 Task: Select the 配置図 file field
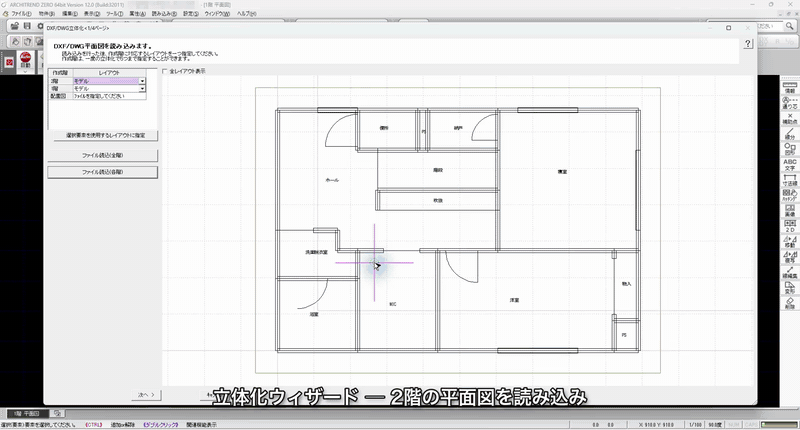click(109, 96)
